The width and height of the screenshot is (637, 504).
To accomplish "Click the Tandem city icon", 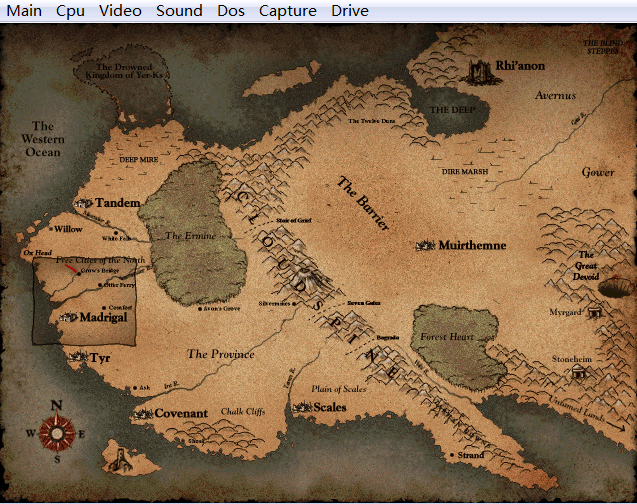I will 83,203.
